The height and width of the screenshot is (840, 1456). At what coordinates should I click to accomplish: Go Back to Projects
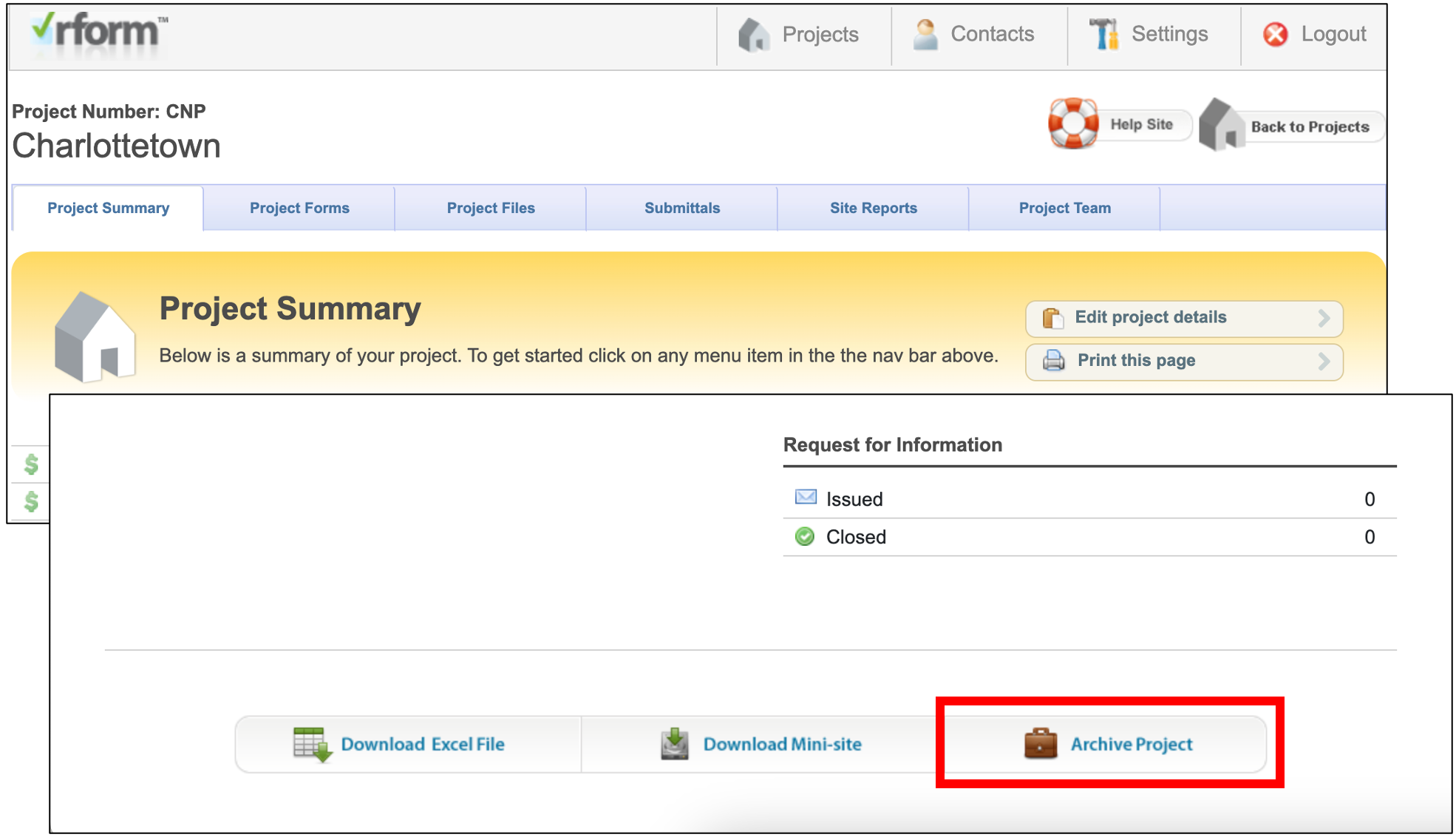pyautogui.click(x=1309, y=126)
